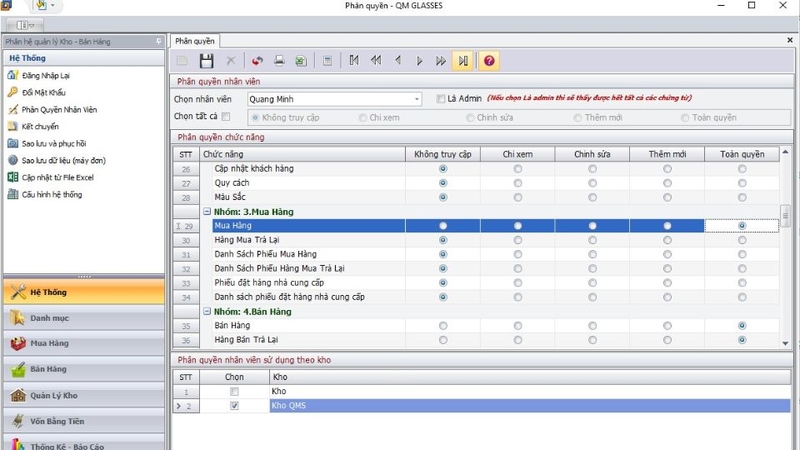
Task: Open the Danh mục navigation section
Action: (x=84, y=318)
